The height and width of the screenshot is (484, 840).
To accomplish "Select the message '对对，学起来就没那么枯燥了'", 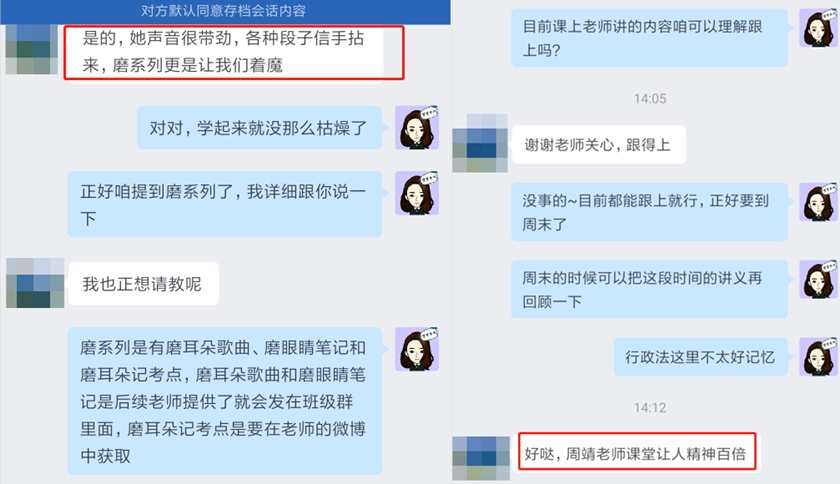I will 259,128.
